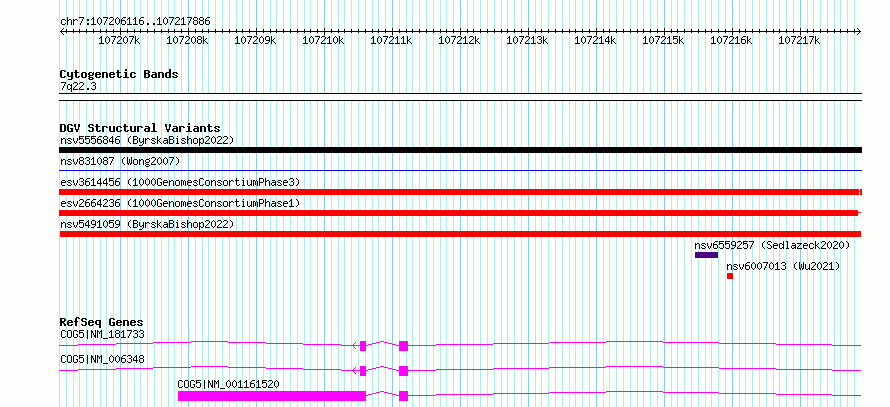The height and width of the screenshot is (407, 890).
Task: Select the 107207k ruler position
Action: pos(120,40)
